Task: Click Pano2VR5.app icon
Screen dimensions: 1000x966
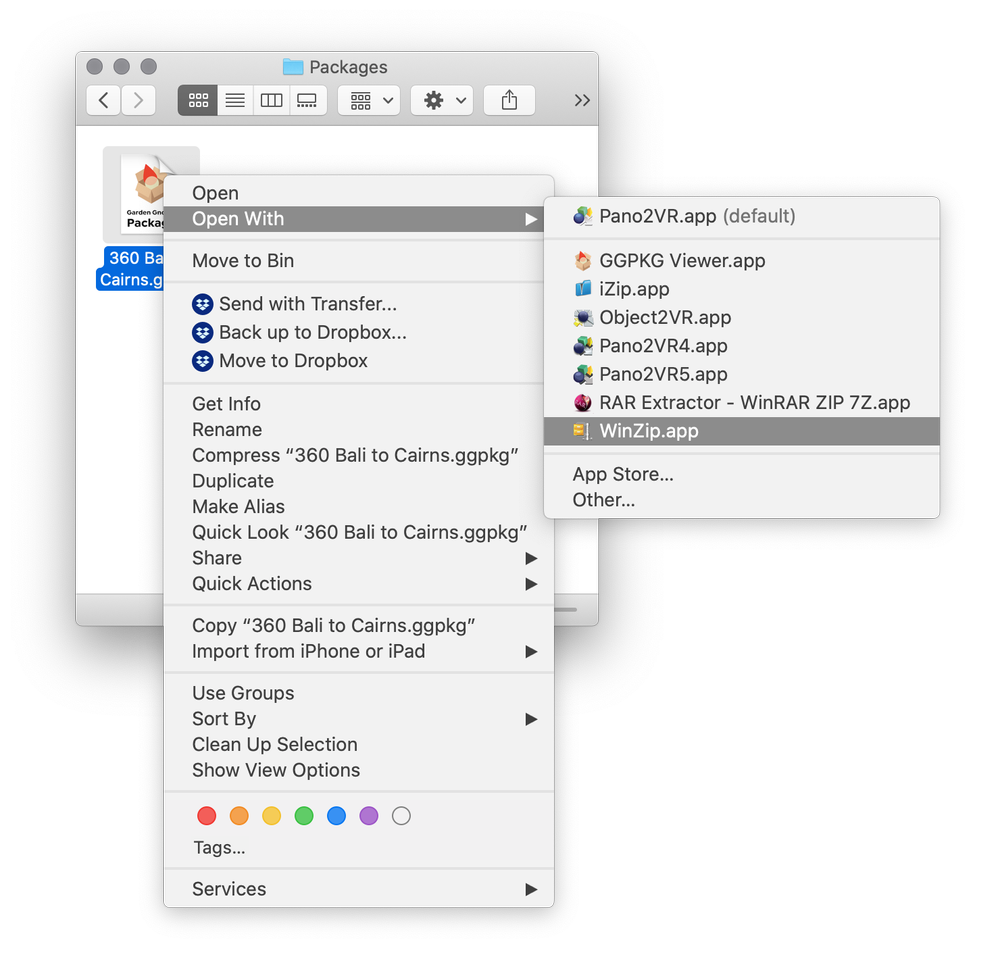Action: [x=583, y=374]
